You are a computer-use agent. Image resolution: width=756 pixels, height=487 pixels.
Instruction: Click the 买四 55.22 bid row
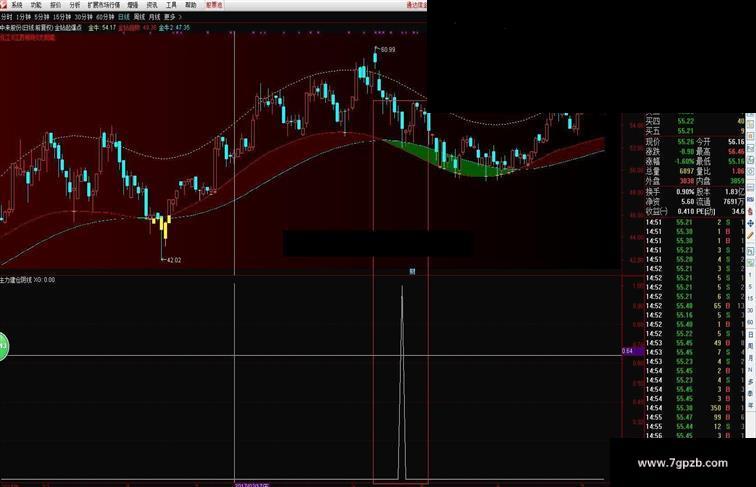tap(695, 121)
